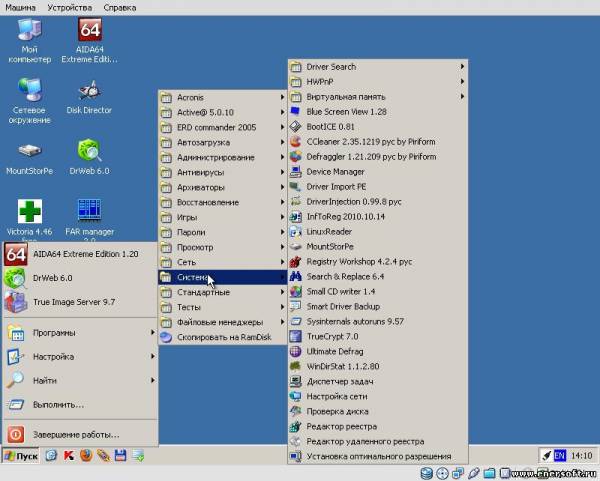The width and height of the screenshot is (600, 481).
Task: Click the Kaspersky K quick launch icon
Action: (x=69, y=455)
